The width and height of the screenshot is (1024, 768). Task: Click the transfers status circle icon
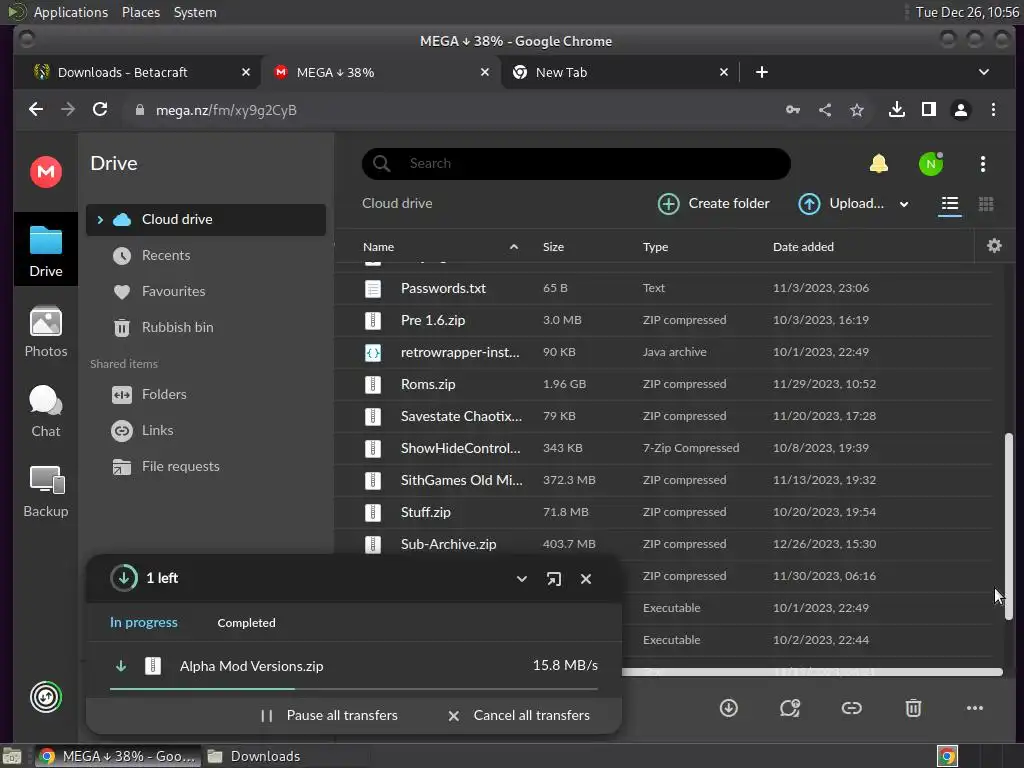click(46, 697)
